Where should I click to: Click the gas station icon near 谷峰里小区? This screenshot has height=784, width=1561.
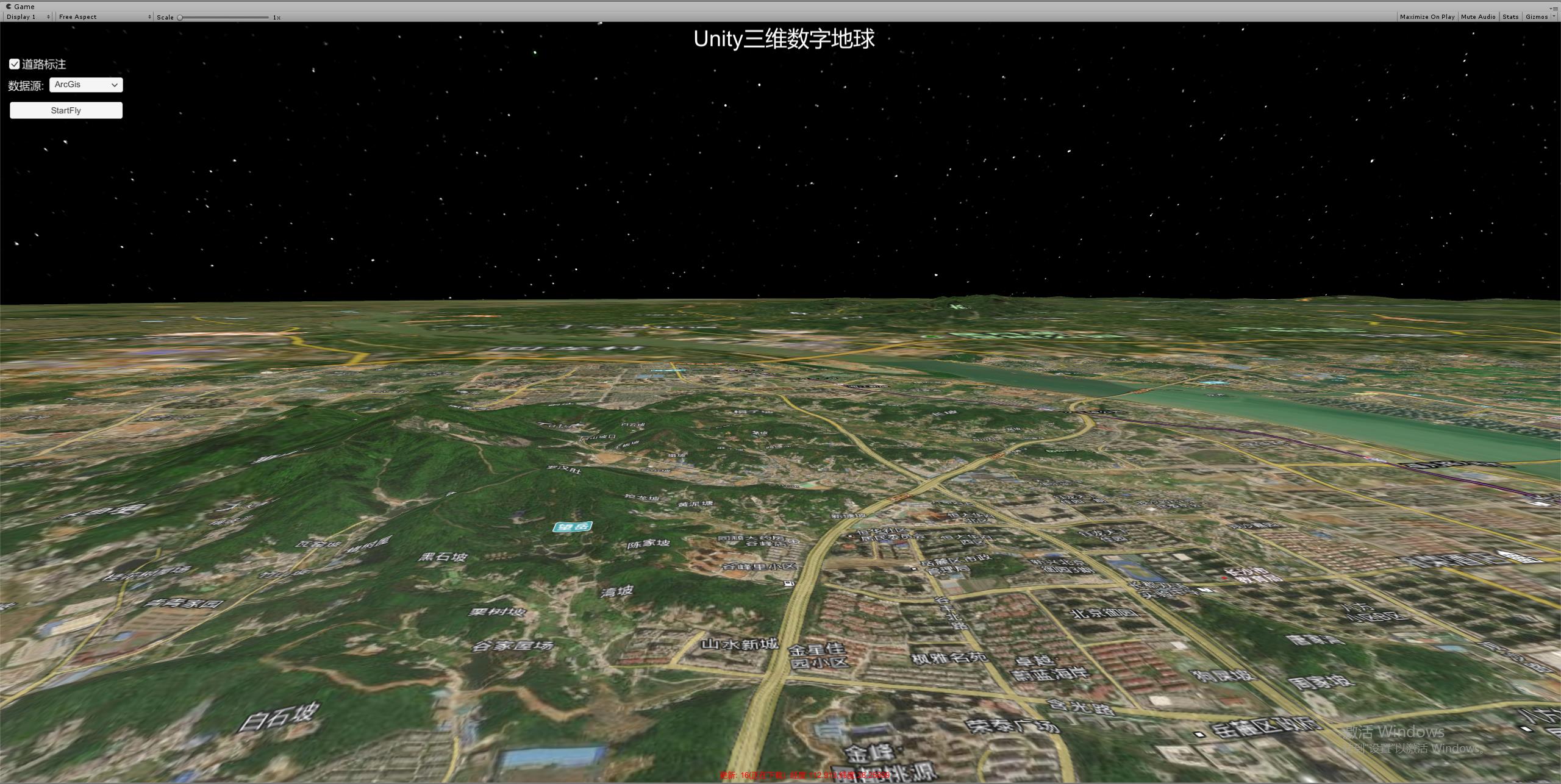click(788, 583)
